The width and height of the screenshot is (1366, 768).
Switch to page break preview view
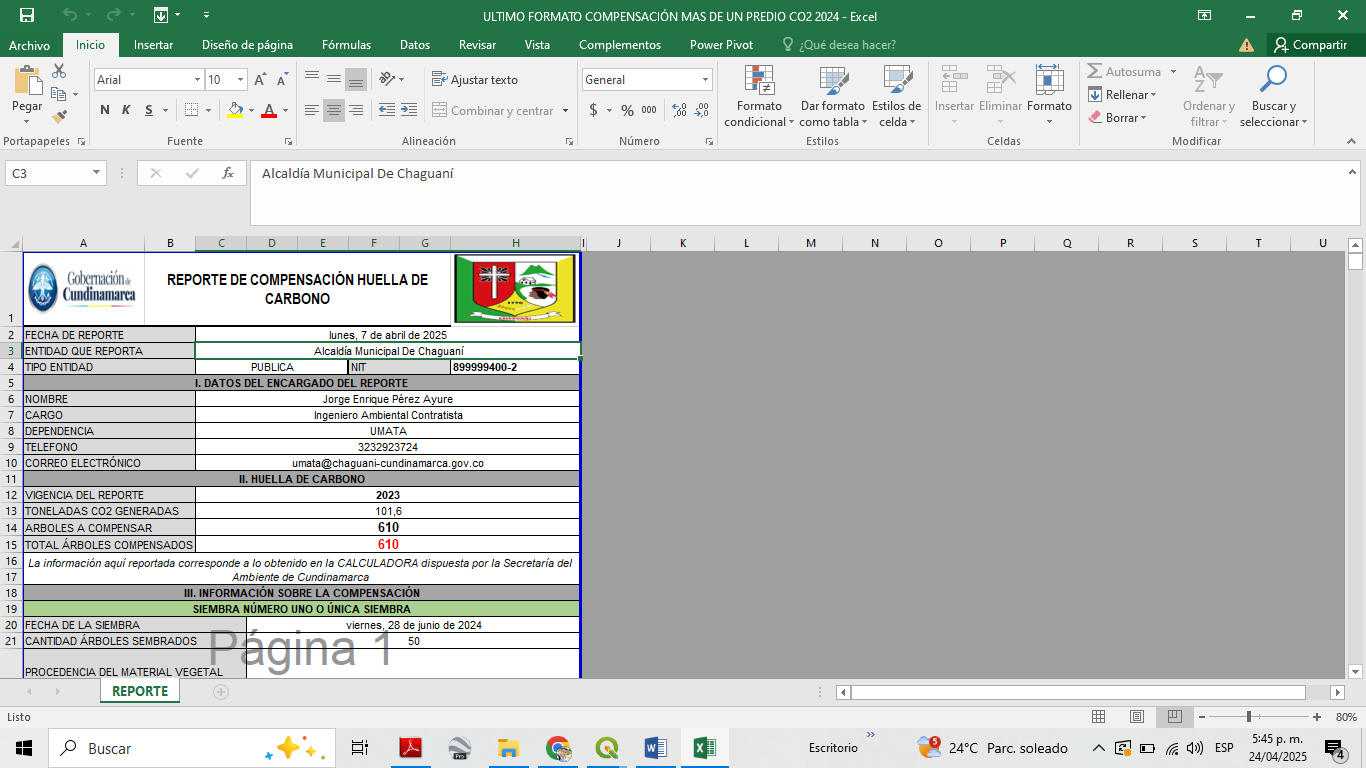pos(1175,717)
